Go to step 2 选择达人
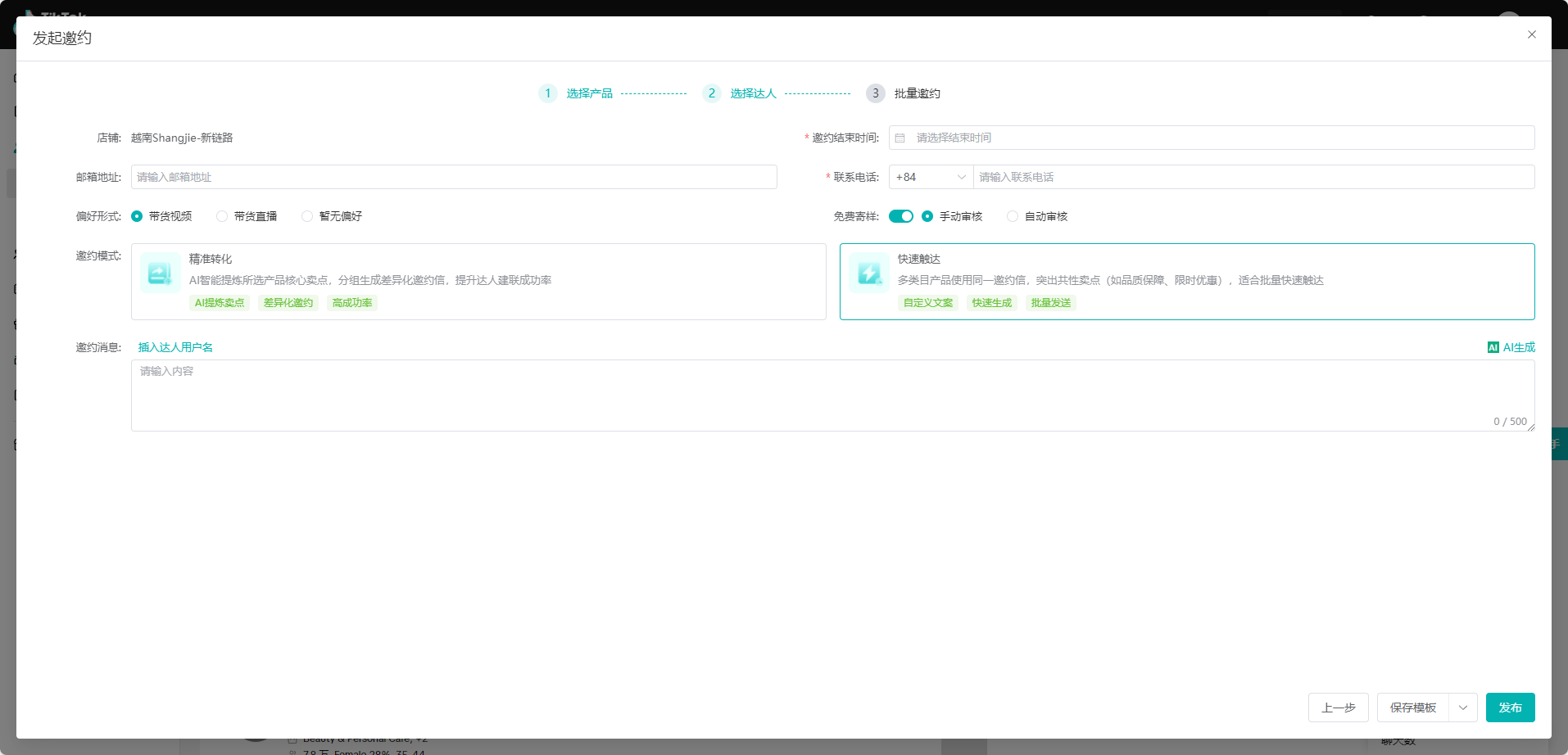 (739, 93)
